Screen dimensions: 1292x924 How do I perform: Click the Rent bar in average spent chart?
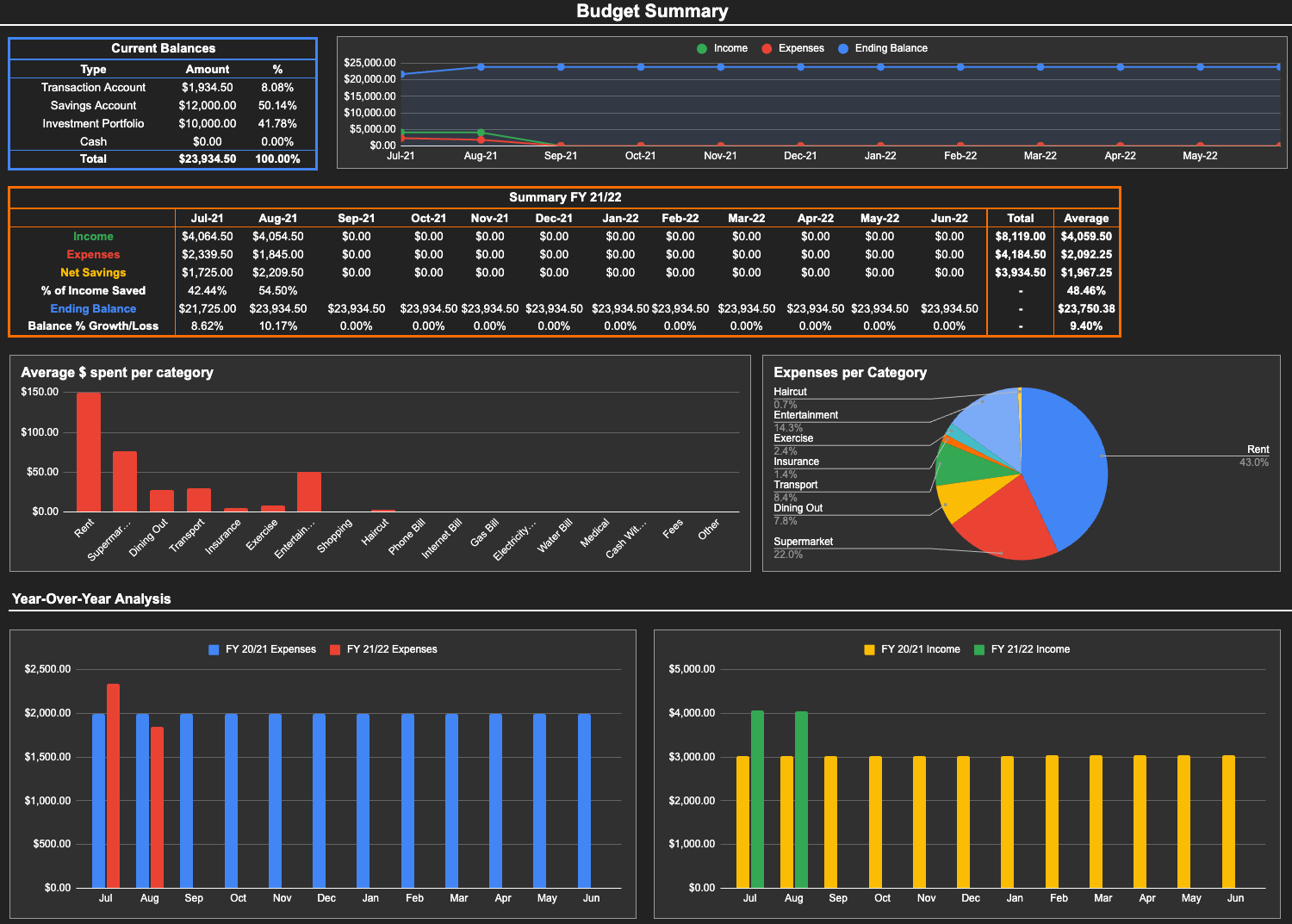coord(89,452)
